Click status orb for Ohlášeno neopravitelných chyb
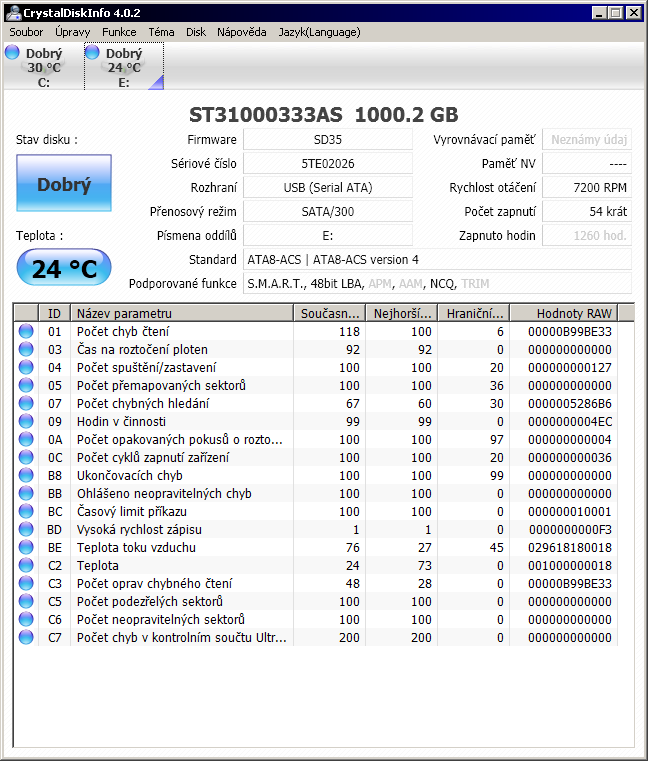 click(x=26, y=493)
